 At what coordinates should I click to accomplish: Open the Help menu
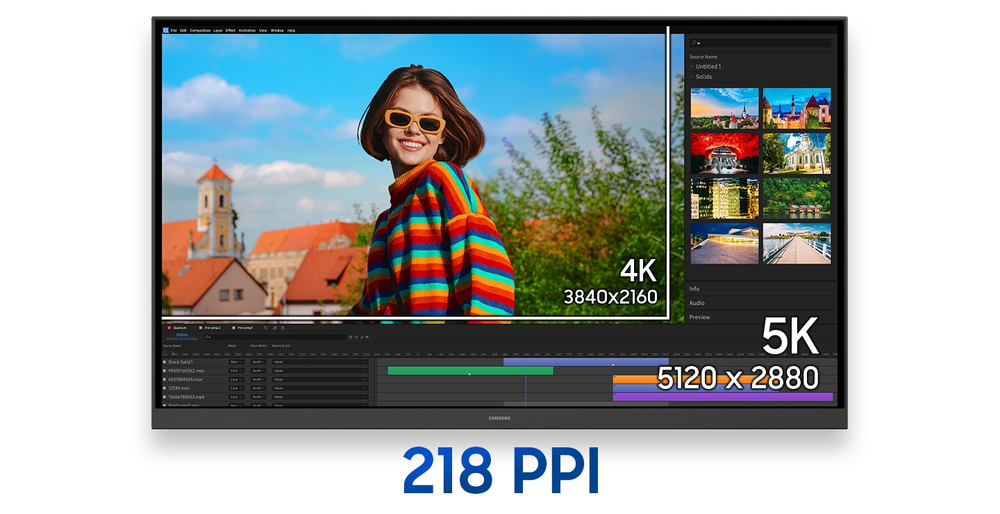[291, 31]
